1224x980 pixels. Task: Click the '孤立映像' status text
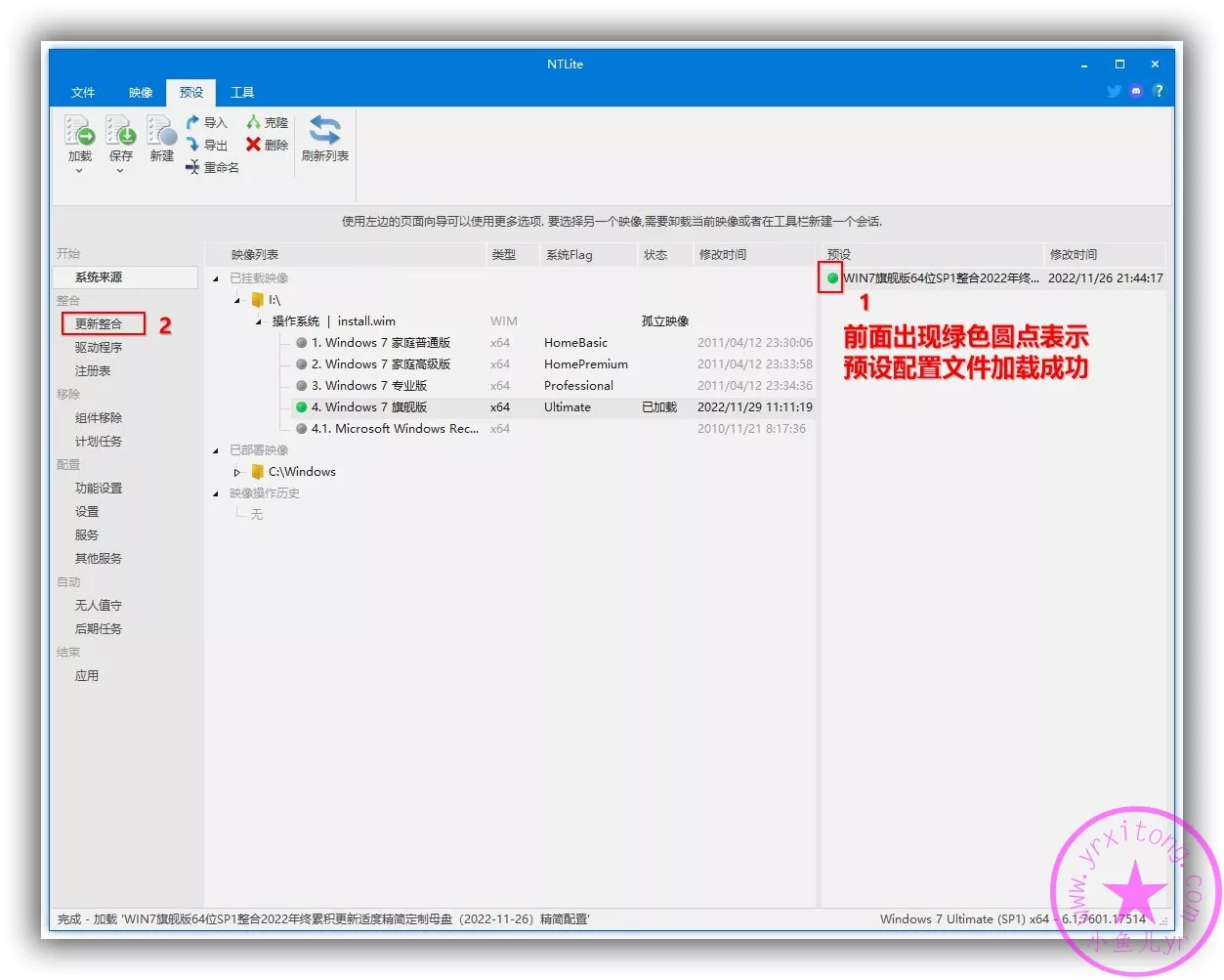pos(665,321)
